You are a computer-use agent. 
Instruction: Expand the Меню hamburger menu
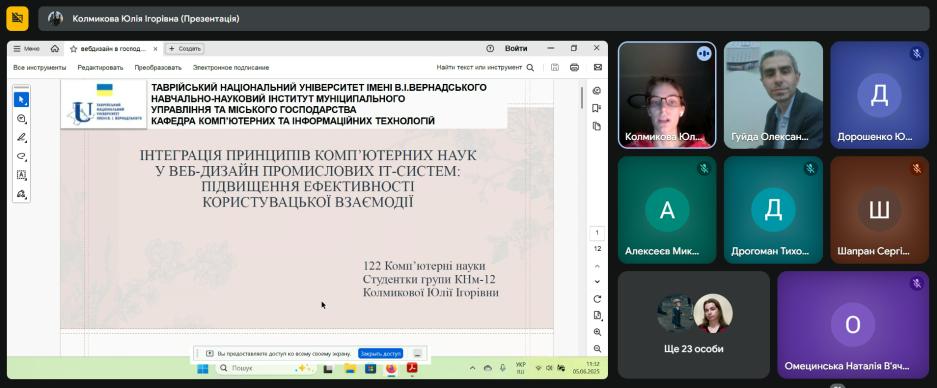pos(26,48)
